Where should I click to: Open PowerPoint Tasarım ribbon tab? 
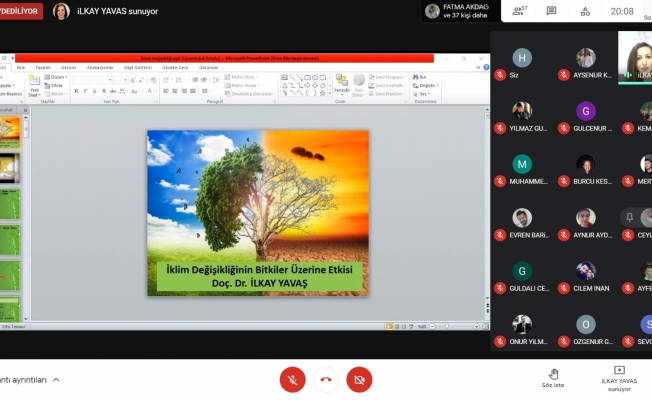(x=43, y=67)
